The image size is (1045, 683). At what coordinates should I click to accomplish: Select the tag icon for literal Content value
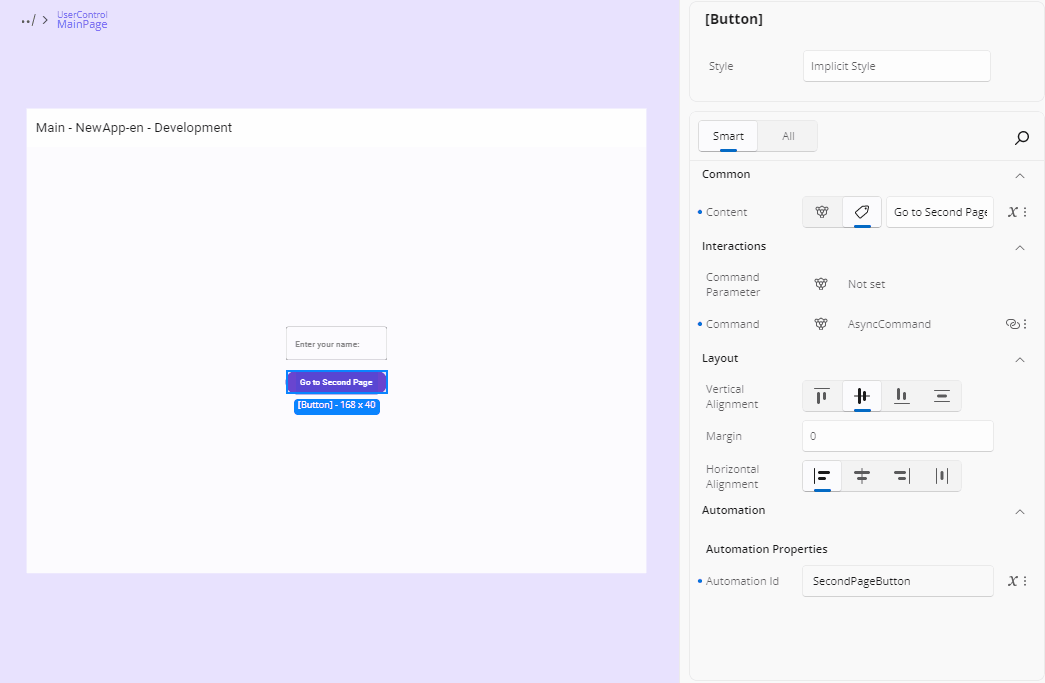[x=861, y=211]
